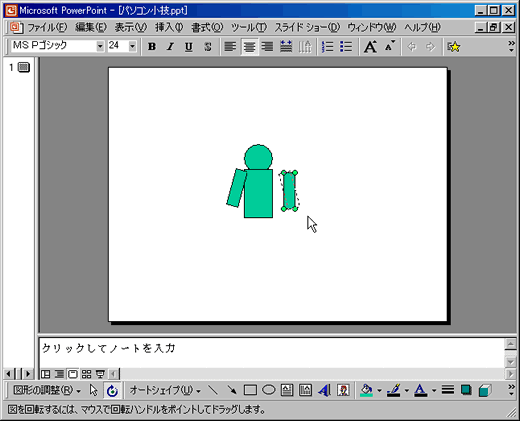Open Font Color dropdown arrow
Viewport: 520px width, 421px height.
pyautogui.click(x=434, y=390)
